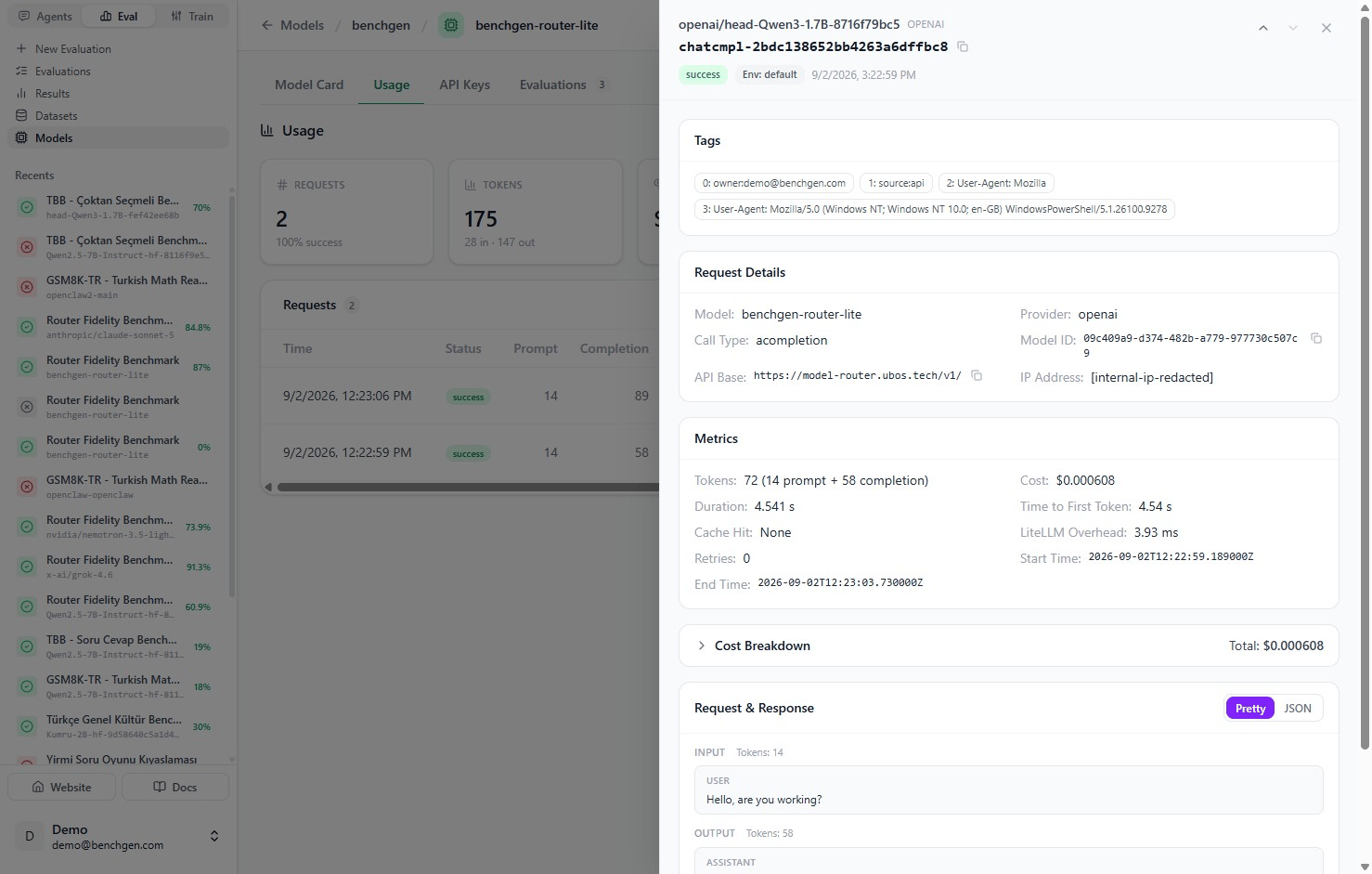Open Router Fidelity Benchmark 84.8% evaluation
The image size is (1372, 874).
118,327
